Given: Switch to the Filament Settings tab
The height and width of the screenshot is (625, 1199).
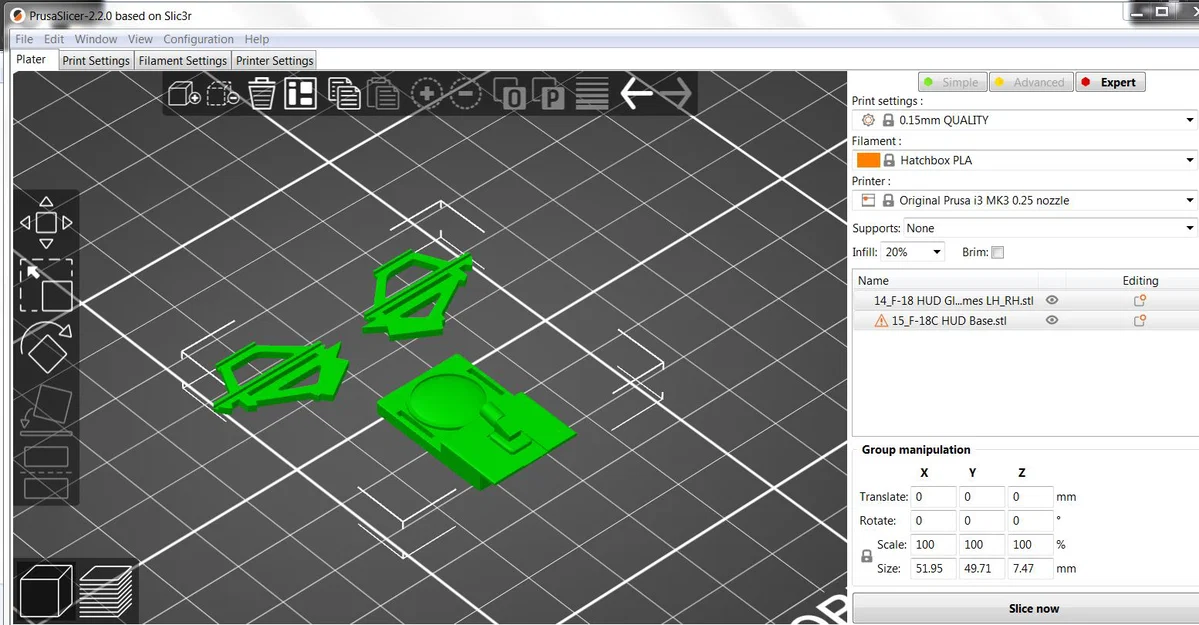Looking at the screenshot, I should click(183, 60).
